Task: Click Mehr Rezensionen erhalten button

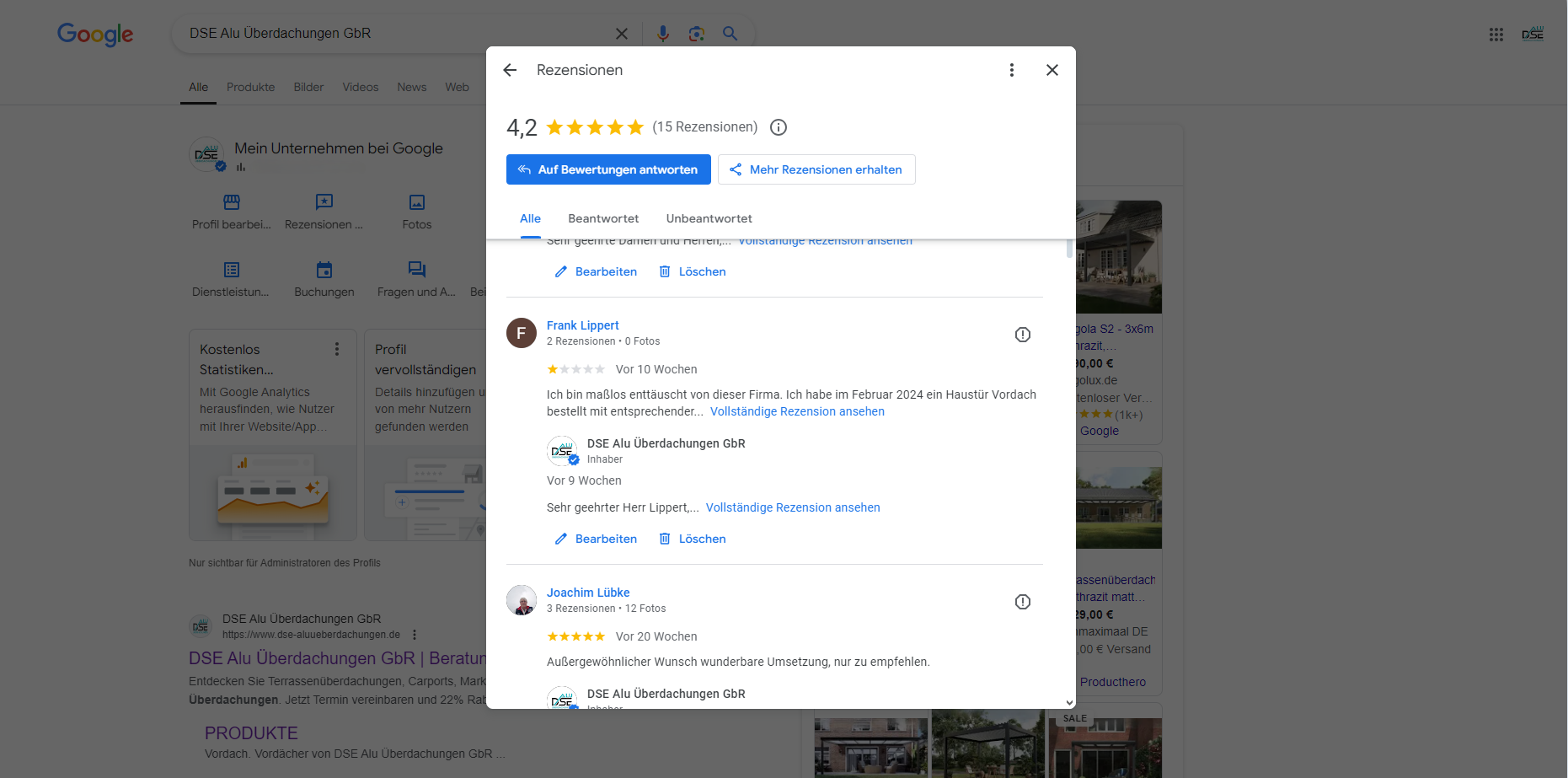Action: [x=816, y=169]
